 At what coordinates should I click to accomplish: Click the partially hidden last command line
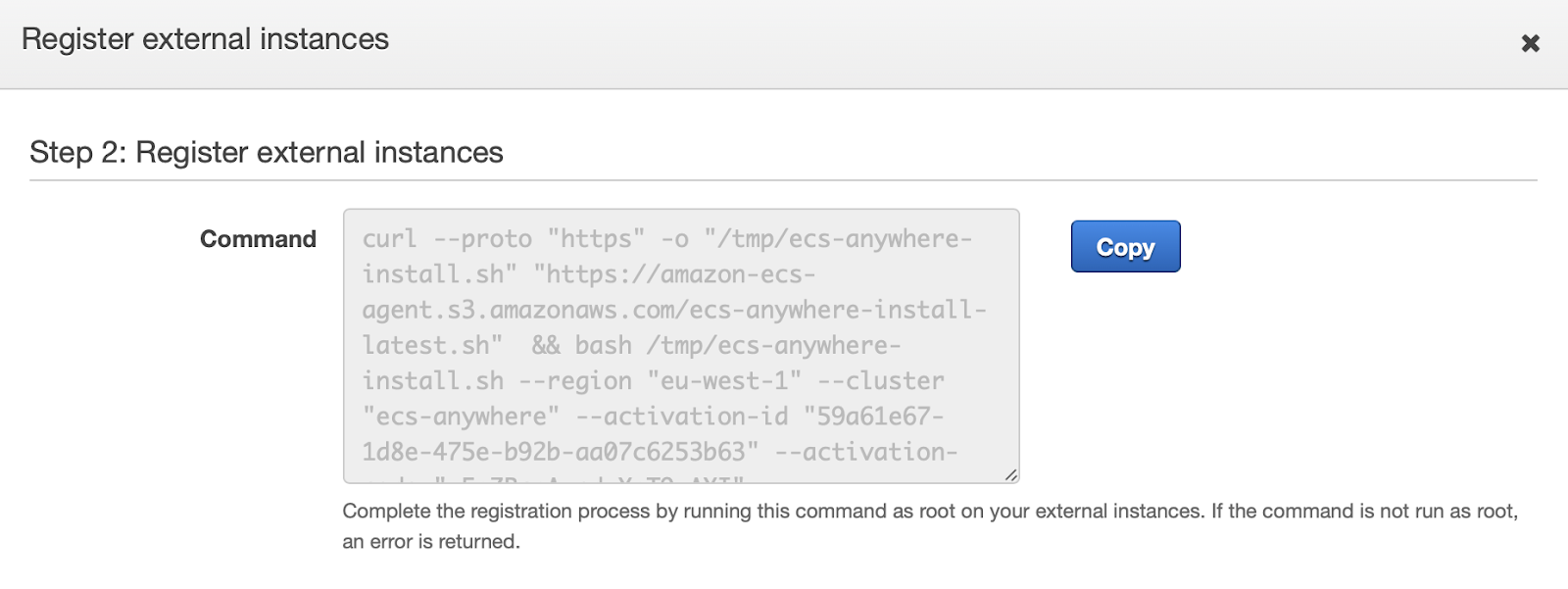(x=555, y=479)
